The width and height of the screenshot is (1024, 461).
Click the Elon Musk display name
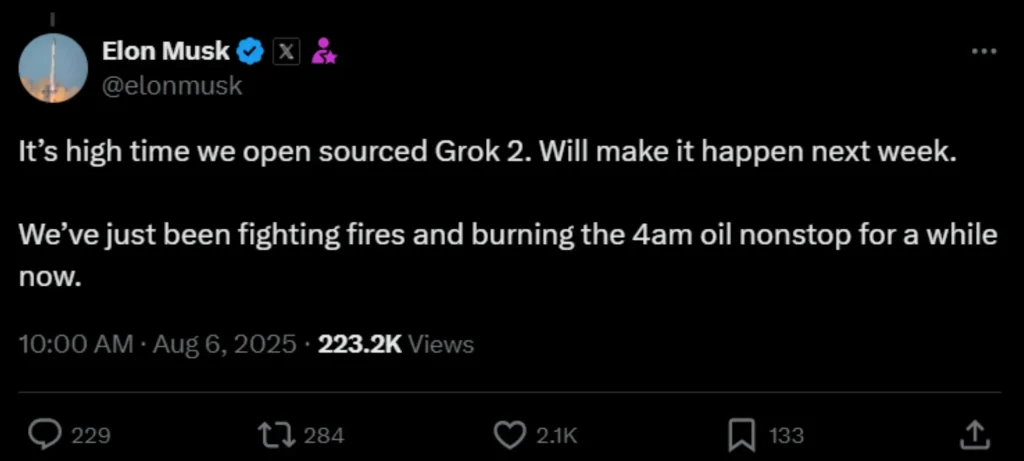166,51
